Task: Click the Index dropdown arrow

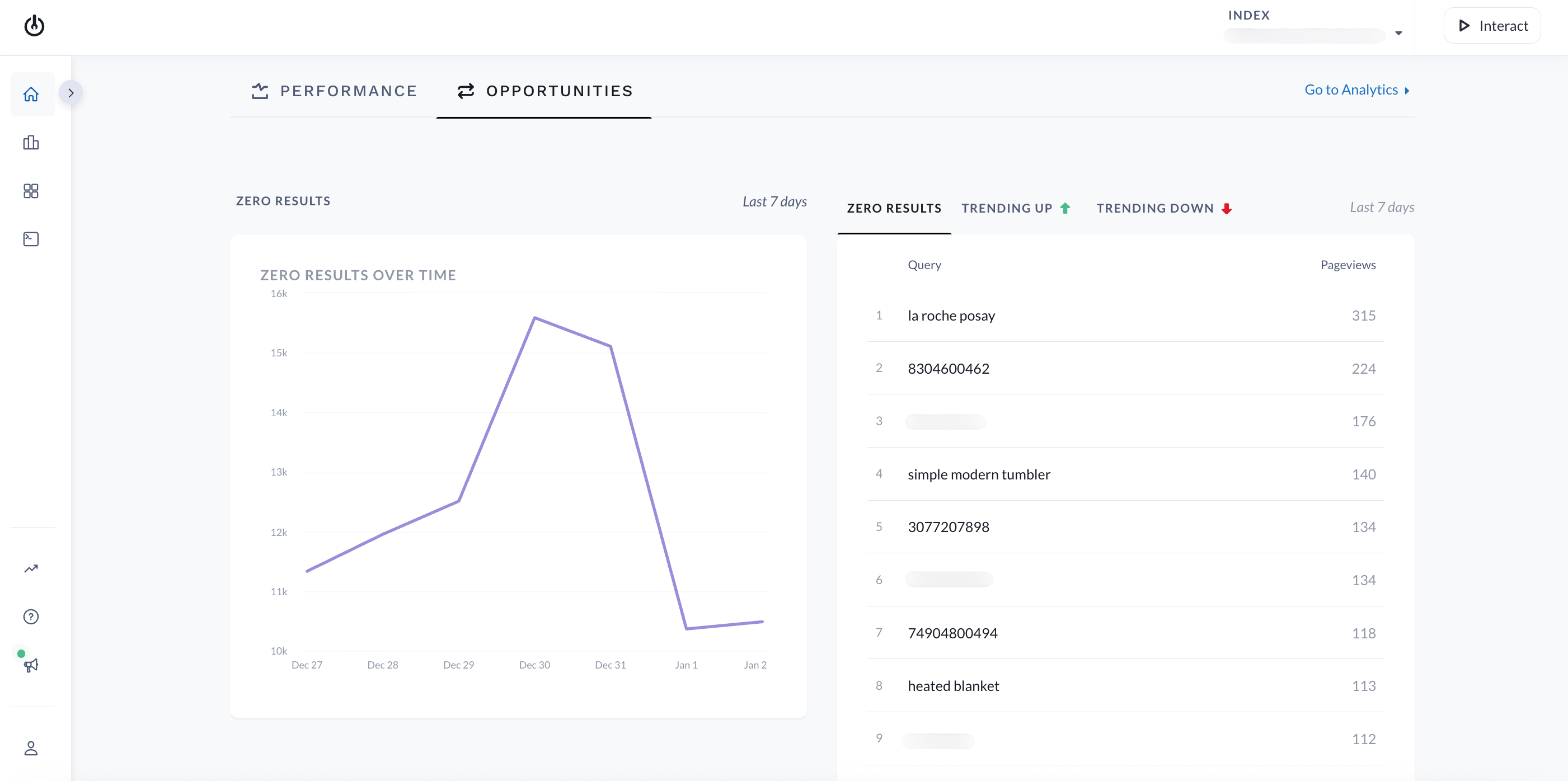Action: [1398, 34]
